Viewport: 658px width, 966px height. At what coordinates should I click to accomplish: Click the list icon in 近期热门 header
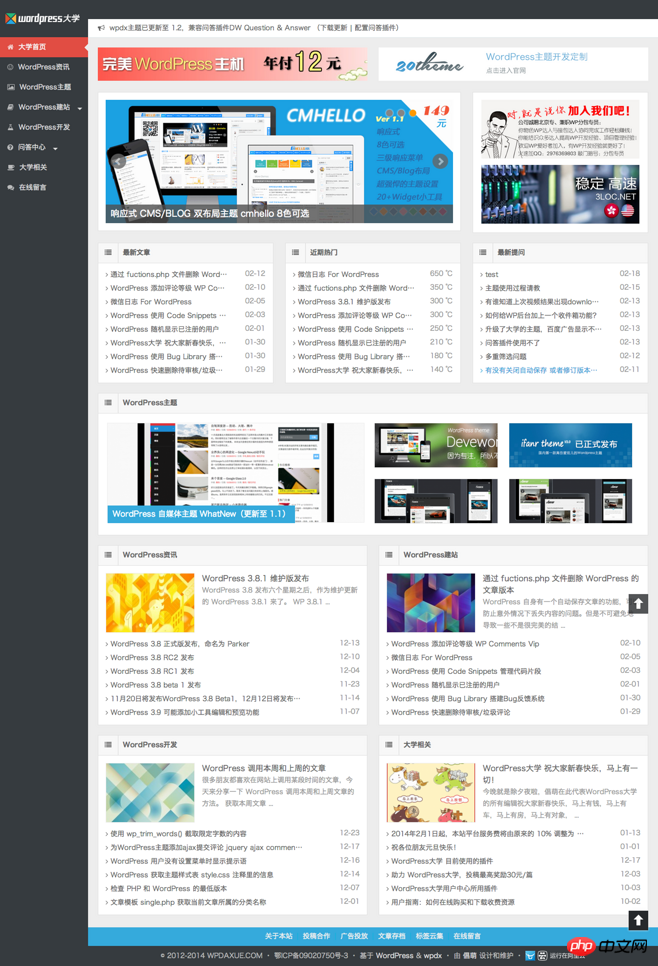point(295,252)
